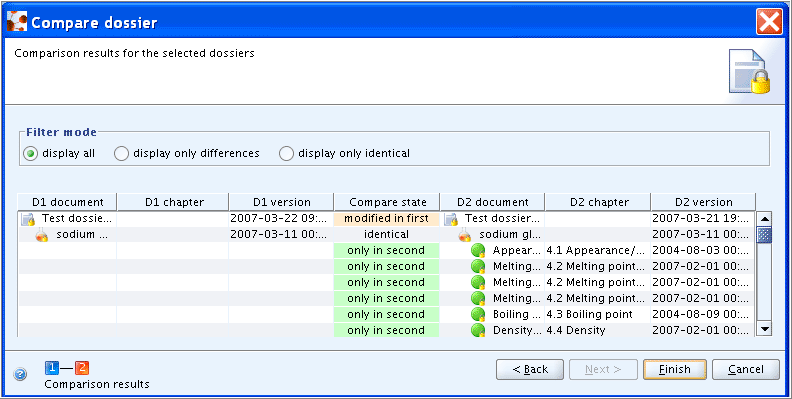Click the help question mark icon
Screen dimensions: 792x399
click(20, 374)
